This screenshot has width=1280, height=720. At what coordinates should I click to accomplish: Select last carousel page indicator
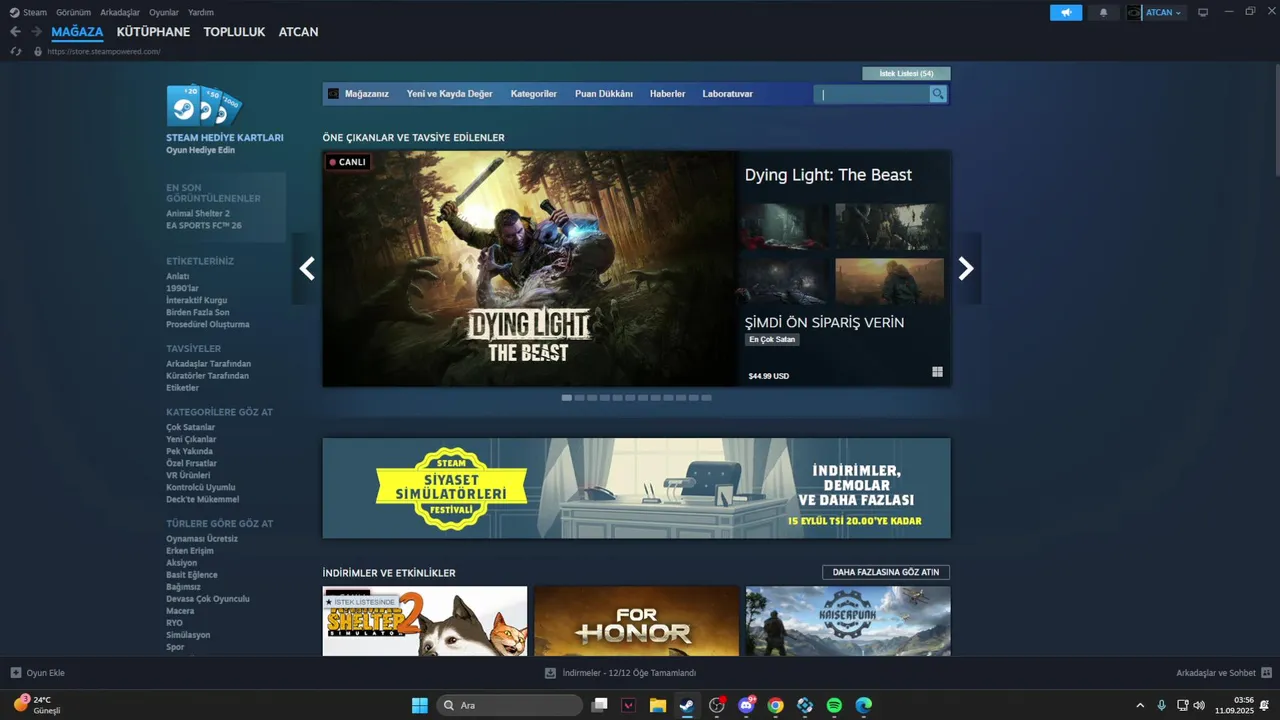(x=706, y=398)
